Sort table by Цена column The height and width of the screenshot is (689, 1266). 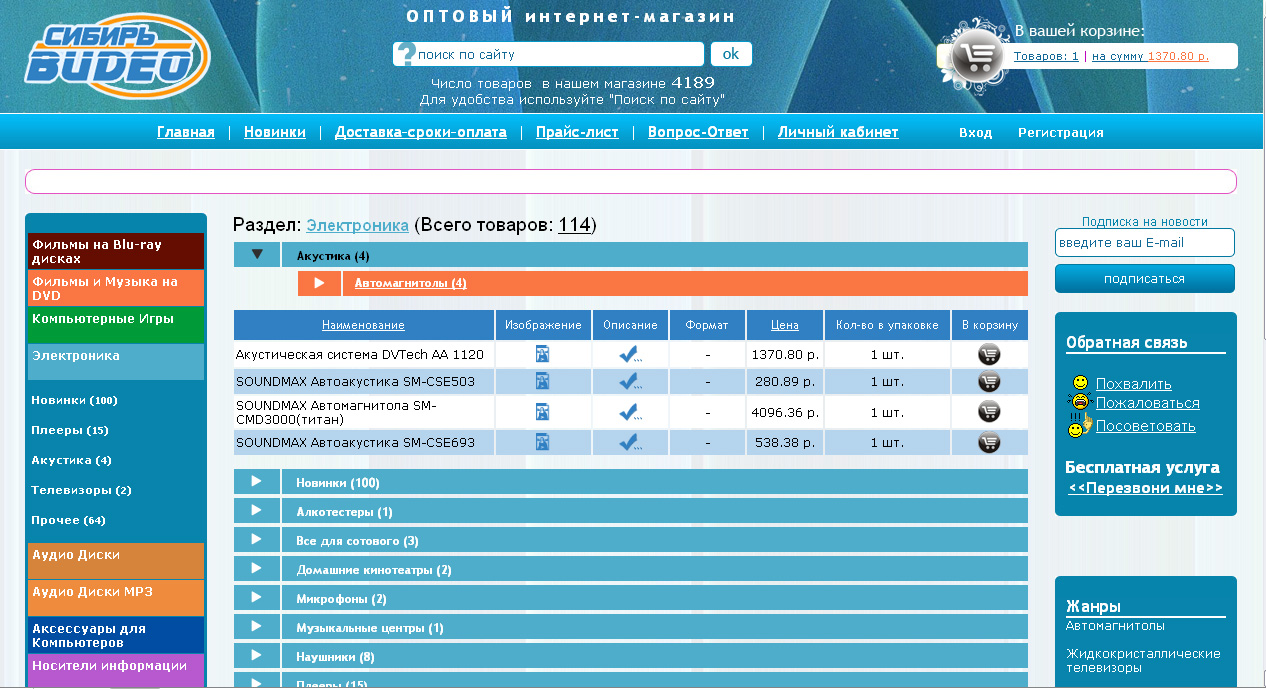tap(785, 325)
